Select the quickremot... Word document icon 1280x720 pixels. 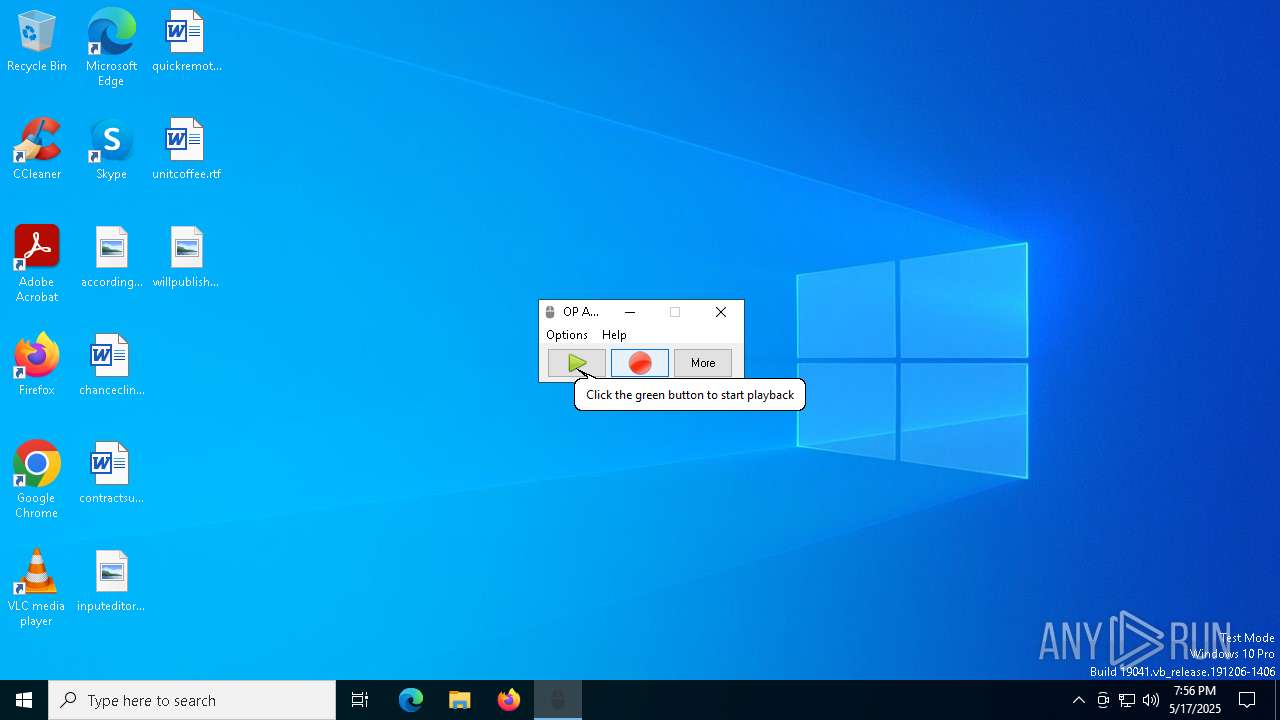[x=187, y=41]
